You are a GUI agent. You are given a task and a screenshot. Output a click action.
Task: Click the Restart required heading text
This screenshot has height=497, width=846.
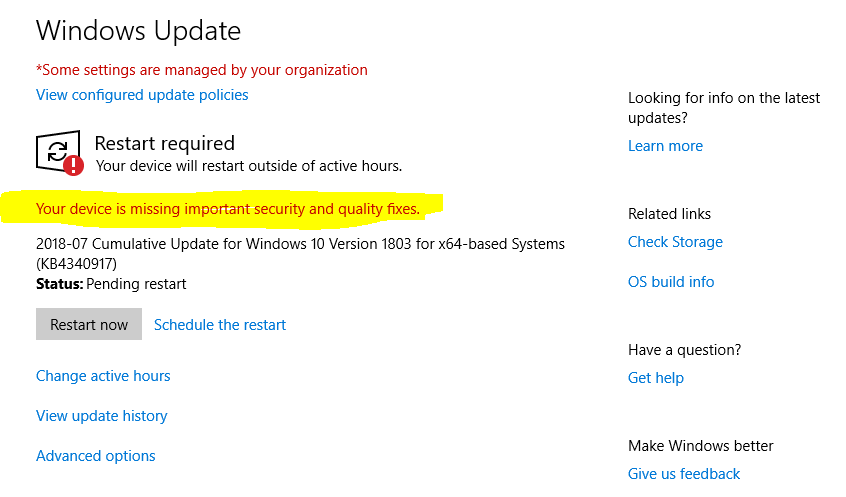coord(165,143)
